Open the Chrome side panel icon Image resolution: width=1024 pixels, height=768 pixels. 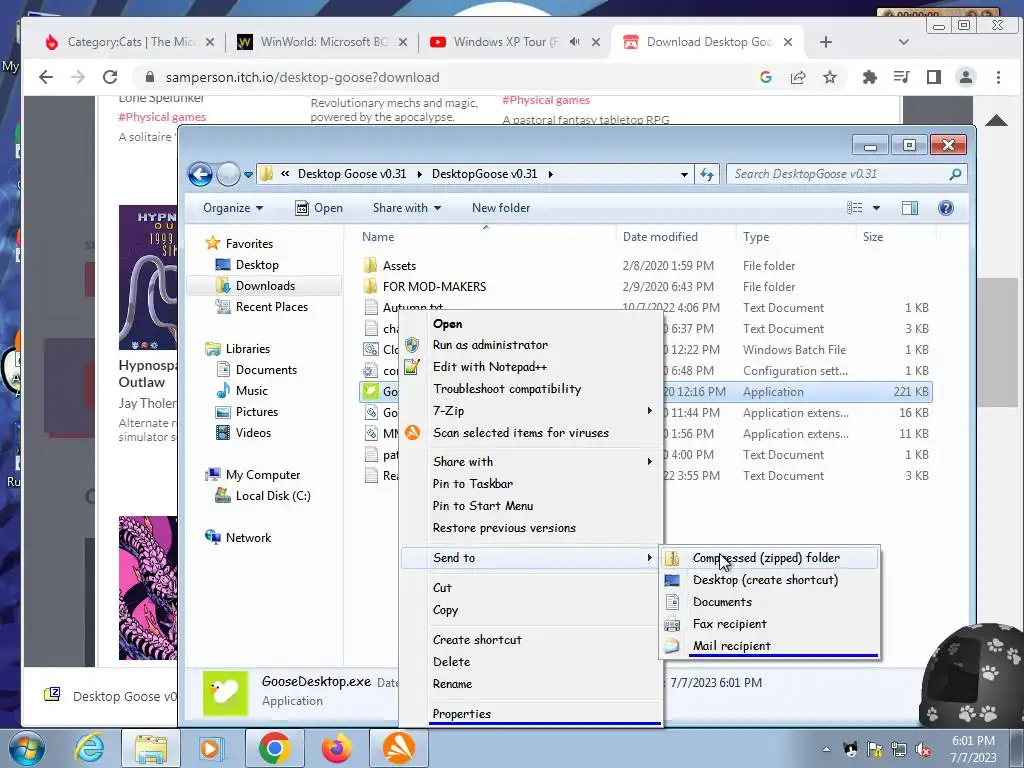[933, 77]
